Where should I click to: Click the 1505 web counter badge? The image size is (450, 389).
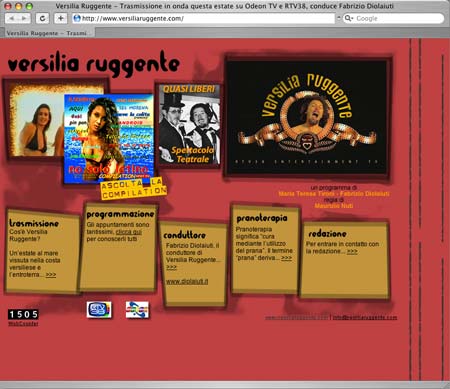coord(23,314)
